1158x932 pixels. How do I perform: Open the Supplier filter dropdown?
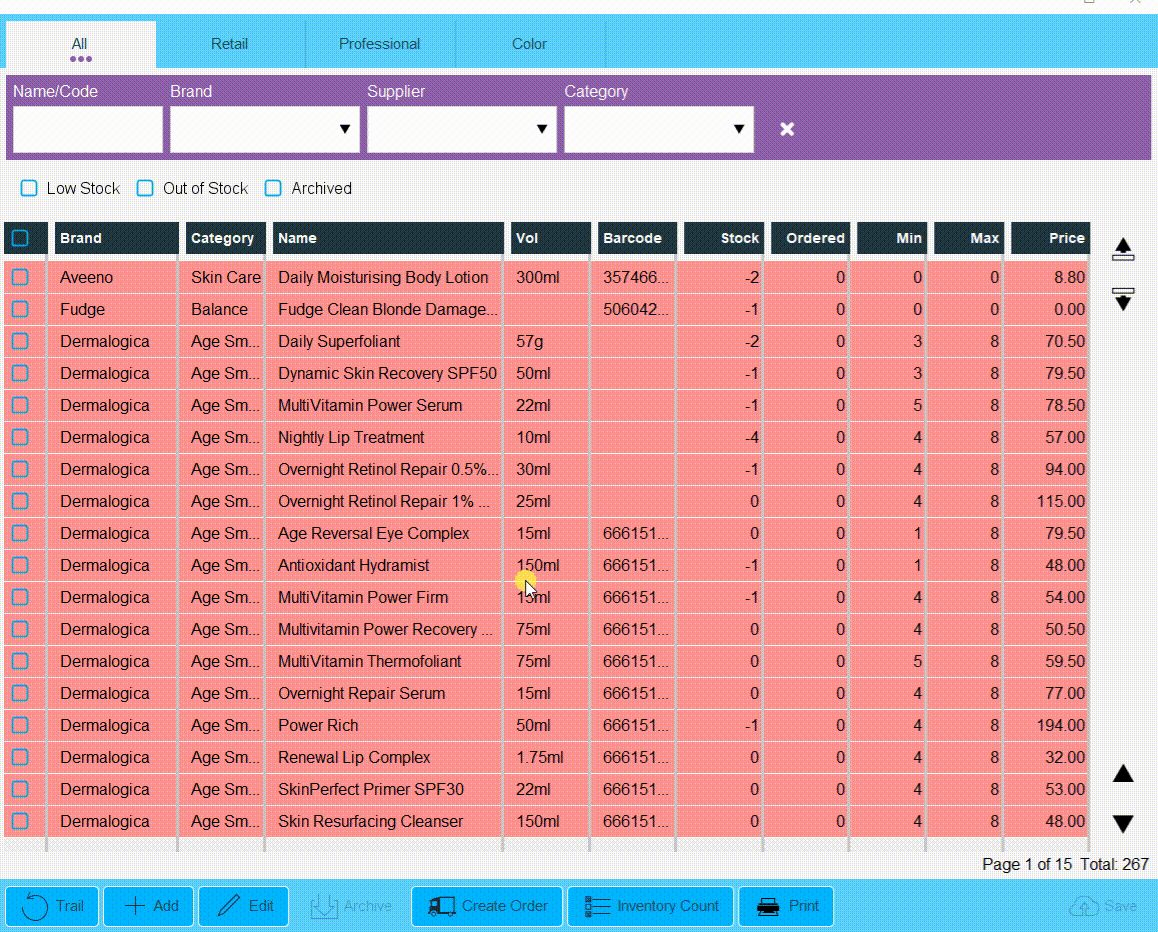462,129
